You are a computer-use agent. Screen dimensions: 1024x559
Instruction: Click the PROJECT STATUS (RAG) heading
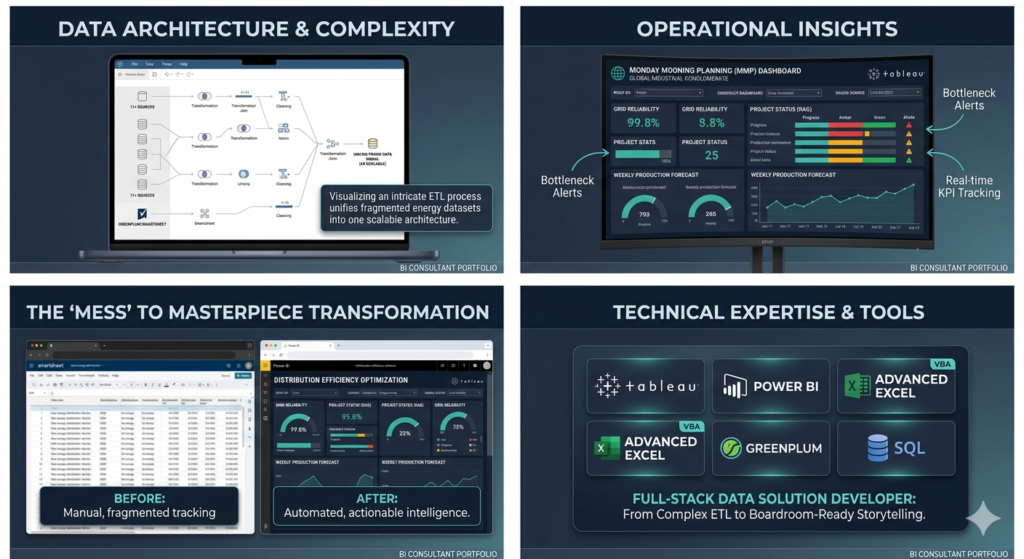[x=780, y=110]
